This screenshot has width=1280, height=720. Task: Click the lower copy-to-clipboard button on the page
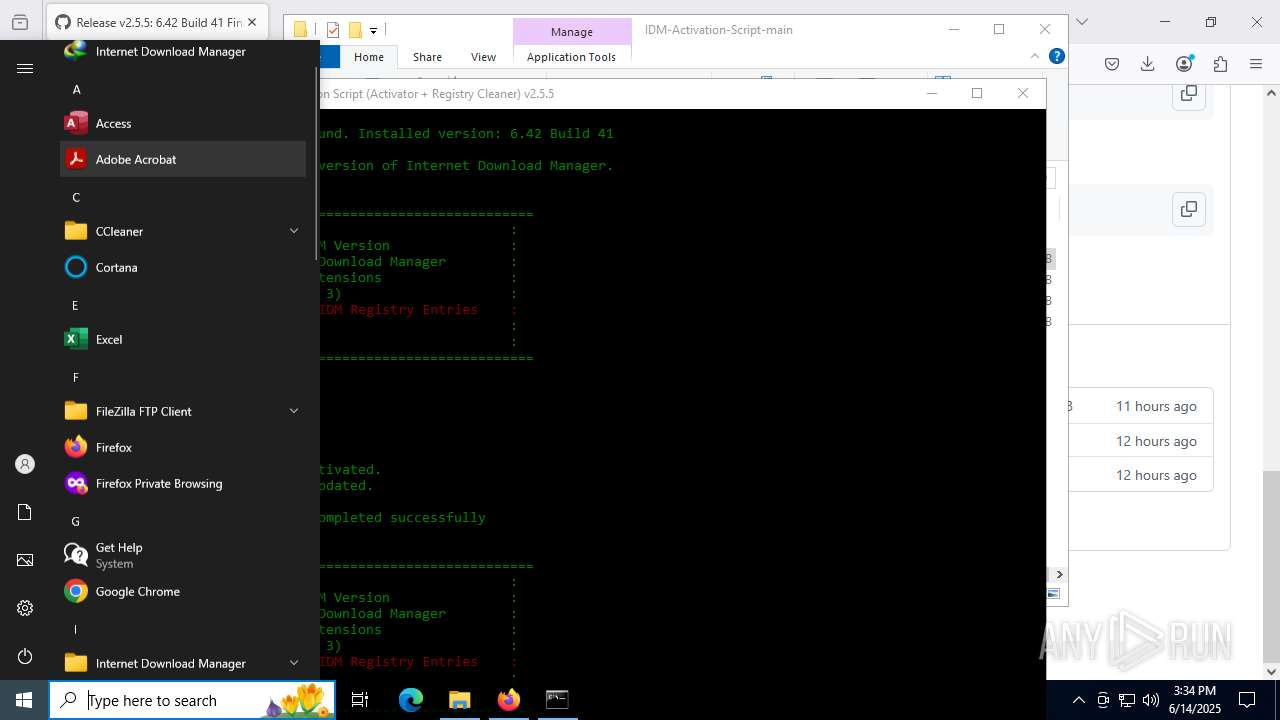1189,209
